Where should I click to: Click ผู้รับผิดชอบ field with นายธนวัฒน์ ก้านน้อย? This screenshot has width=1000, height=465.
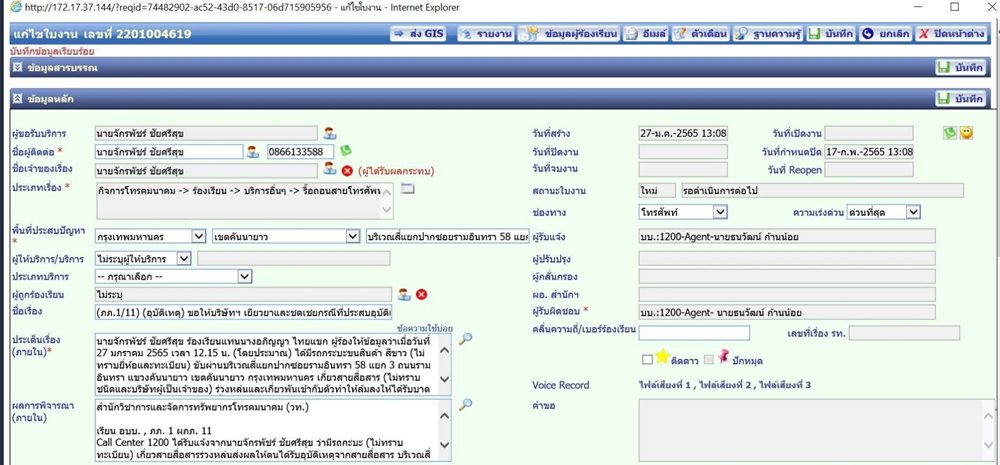point(787,312)
